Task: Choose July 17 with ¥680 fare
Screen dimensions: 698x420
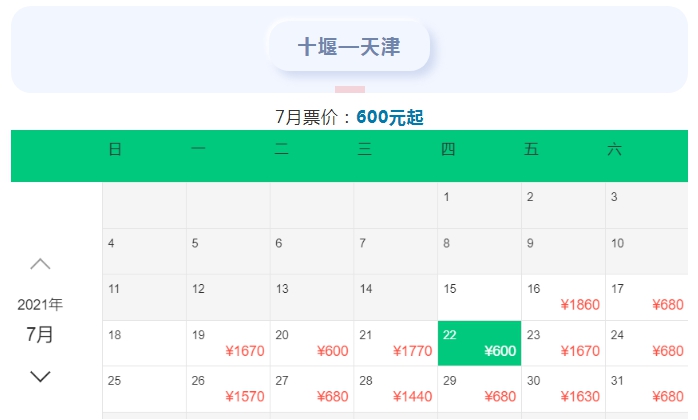Action: [x=647, y=297]
